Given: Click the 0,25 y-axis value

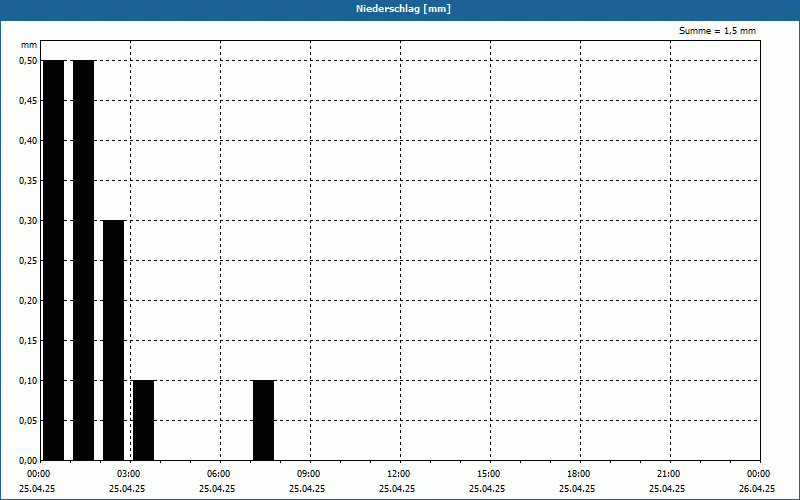Looking at the screenshot, I should coord(28,261).
